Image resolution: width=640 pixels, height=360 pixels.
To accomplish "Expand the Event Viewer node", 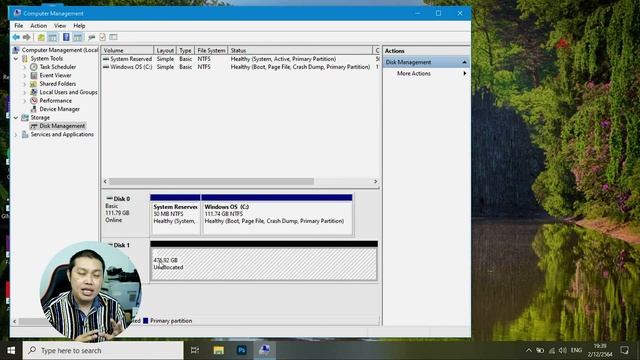I will pyautogui.click(x=25, y=76).
